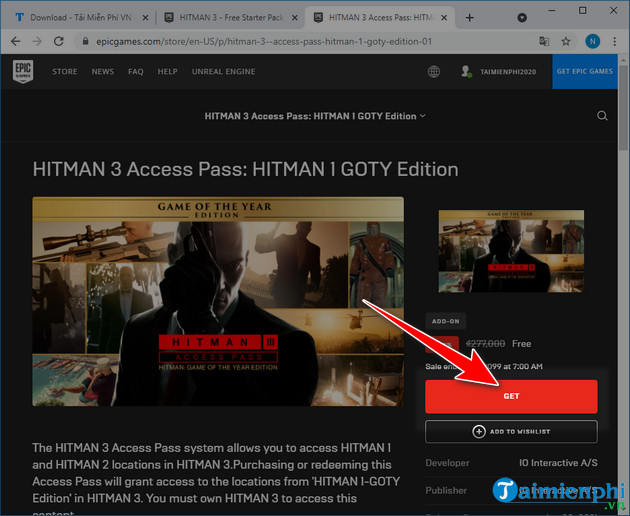The image size is (630, 516).
Task: Open the language globe icon
Action: (434, 72)
